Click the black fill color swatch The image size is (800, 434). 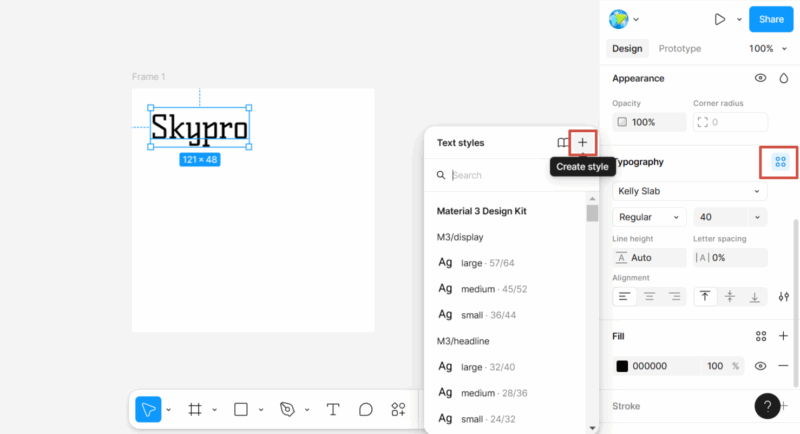622,366
